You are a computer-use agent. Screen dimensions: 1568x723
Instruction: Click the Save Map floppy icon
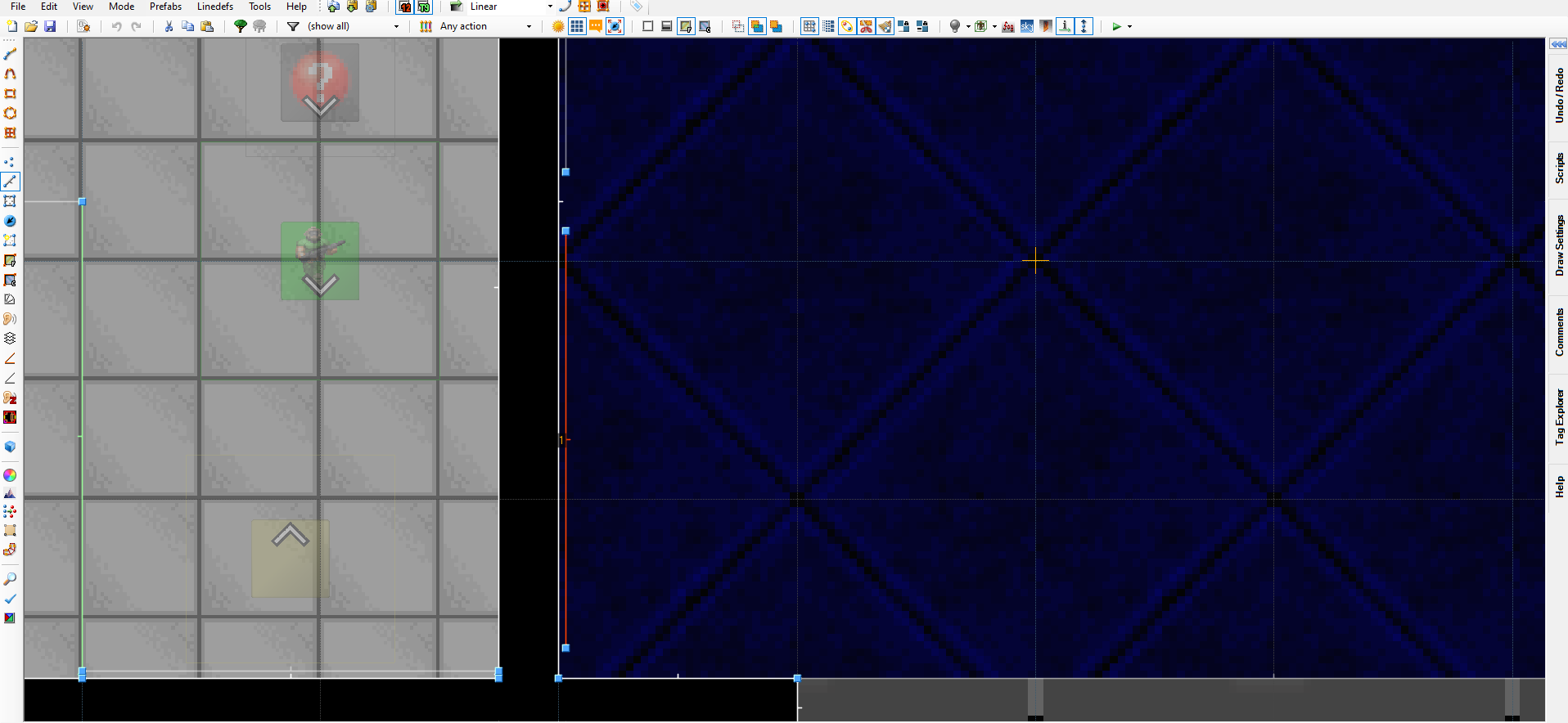[x=50, y=26]
